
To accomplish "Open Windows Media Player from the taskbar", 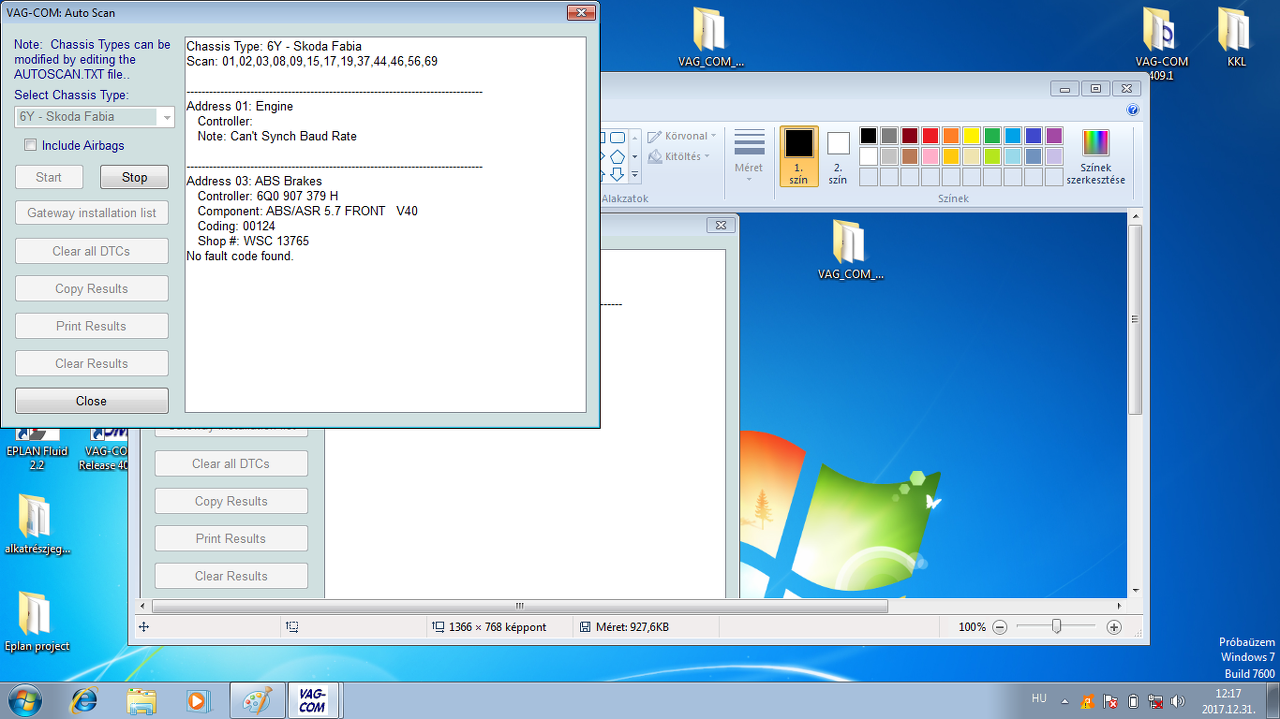I will (197, 701).
